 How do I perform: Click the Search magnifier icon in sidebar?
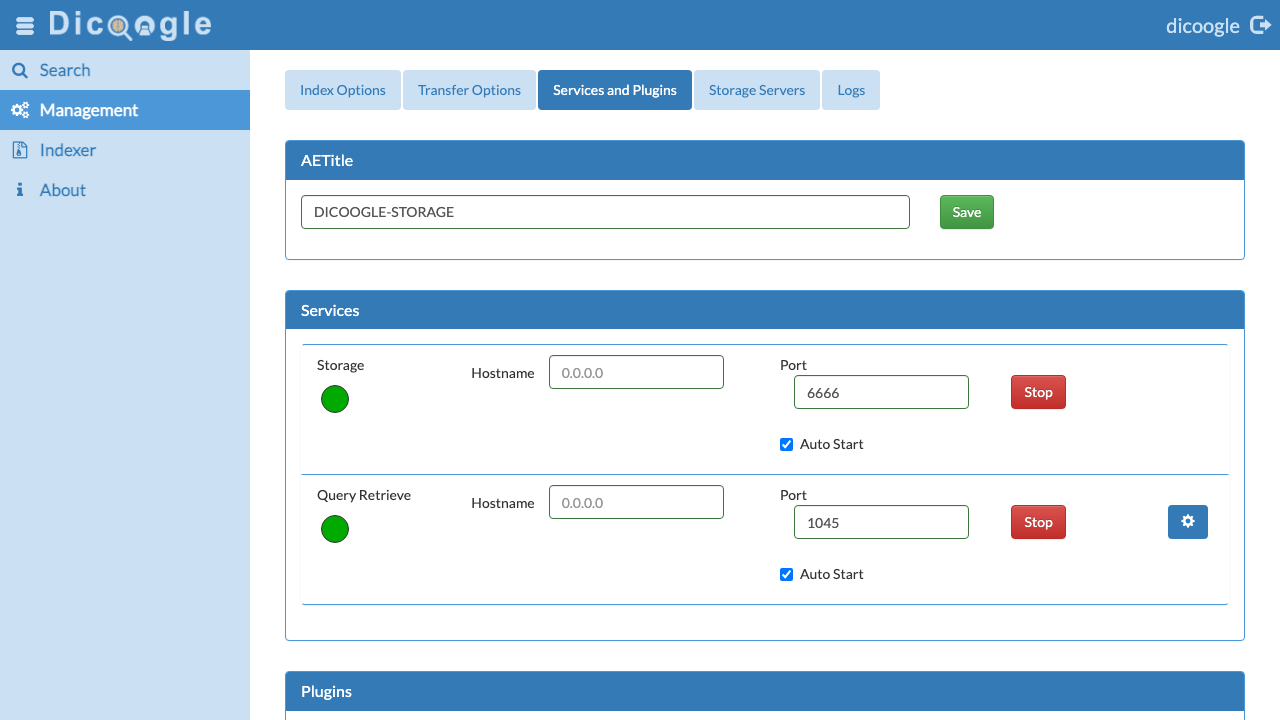coord(19,70)
